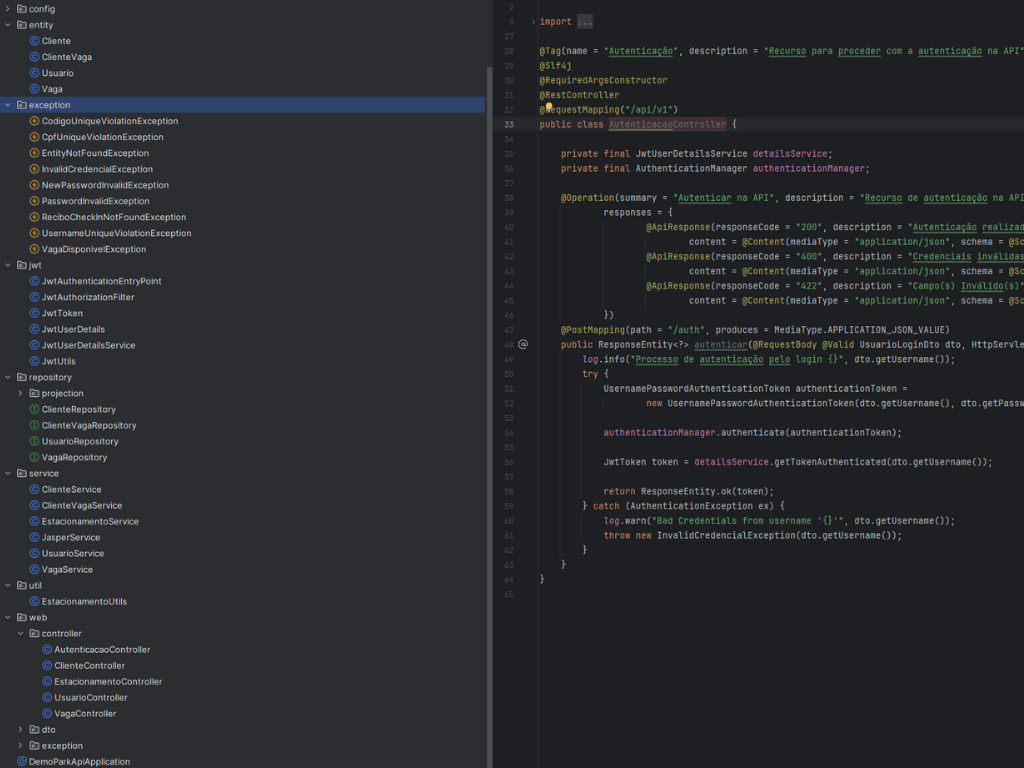Screen dimensions: 1024x768
Task: Click the interface icon of VagaRepository
Action: [35, 457]
